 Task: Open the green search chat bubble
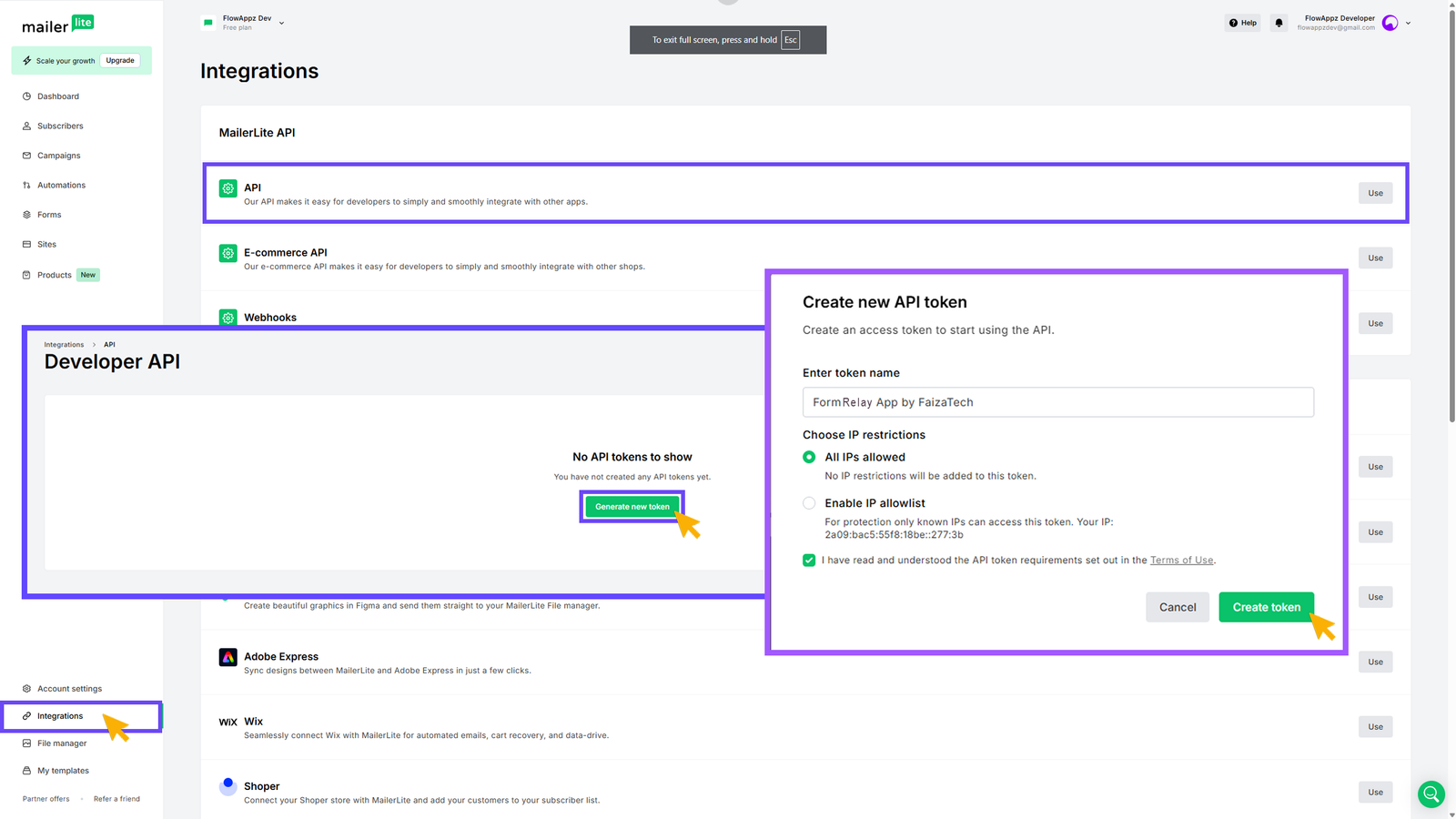pyautogui.click(x=1431, y=794)
